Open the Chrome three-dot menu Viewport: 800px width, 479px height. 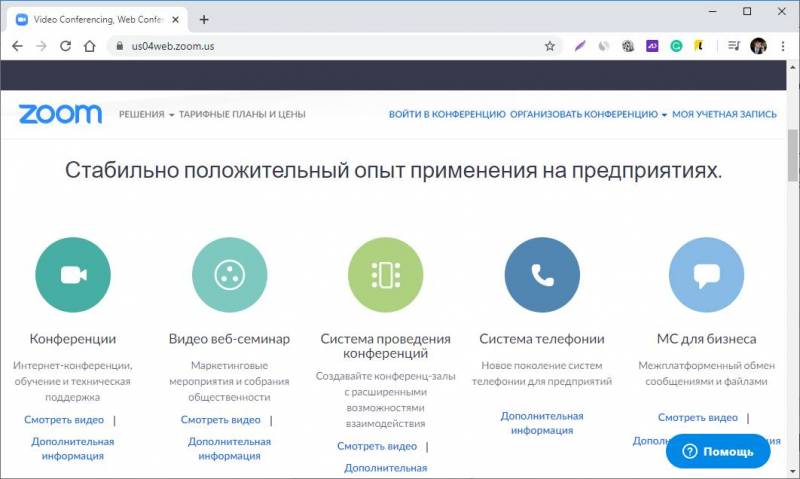(783, 46)
